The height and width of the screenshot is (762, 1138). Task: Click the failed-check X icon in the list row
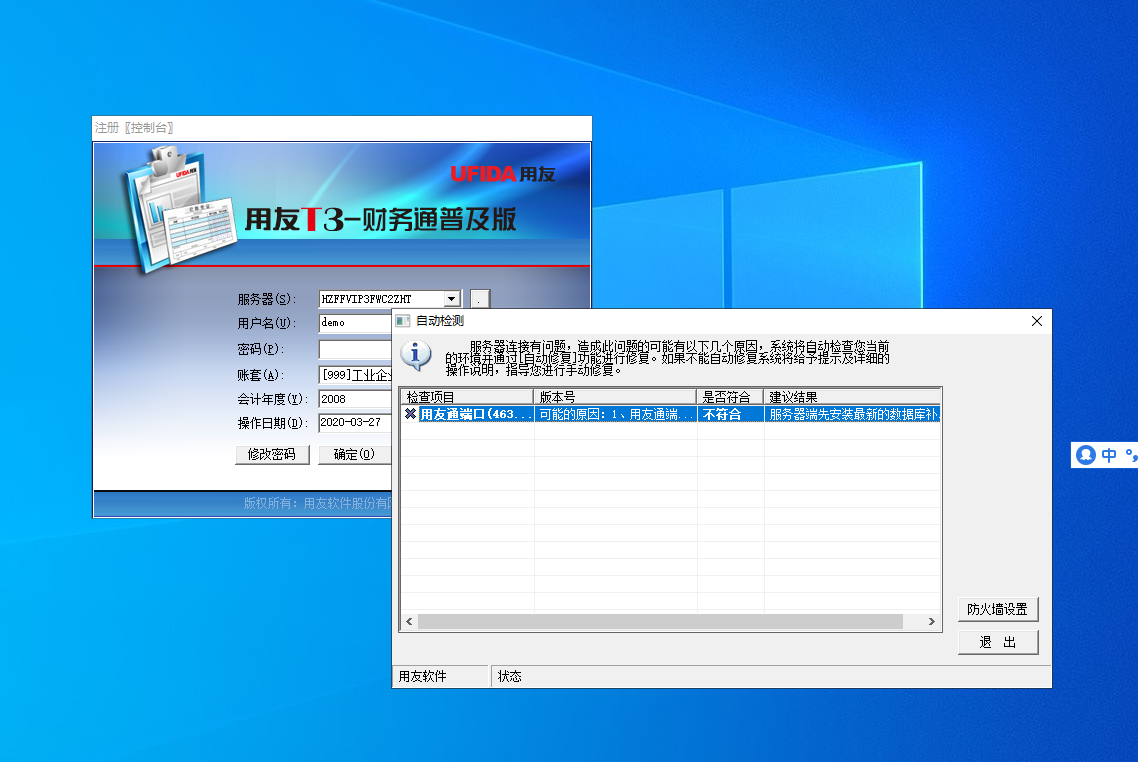pos(410,414)
